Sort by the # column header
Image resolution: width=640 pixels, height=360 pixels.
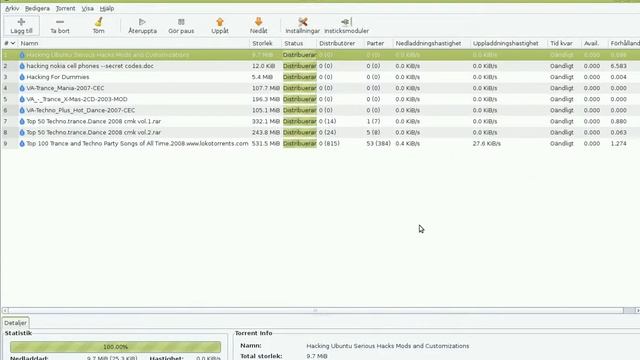pyautogui.click(x=9, y=43)
